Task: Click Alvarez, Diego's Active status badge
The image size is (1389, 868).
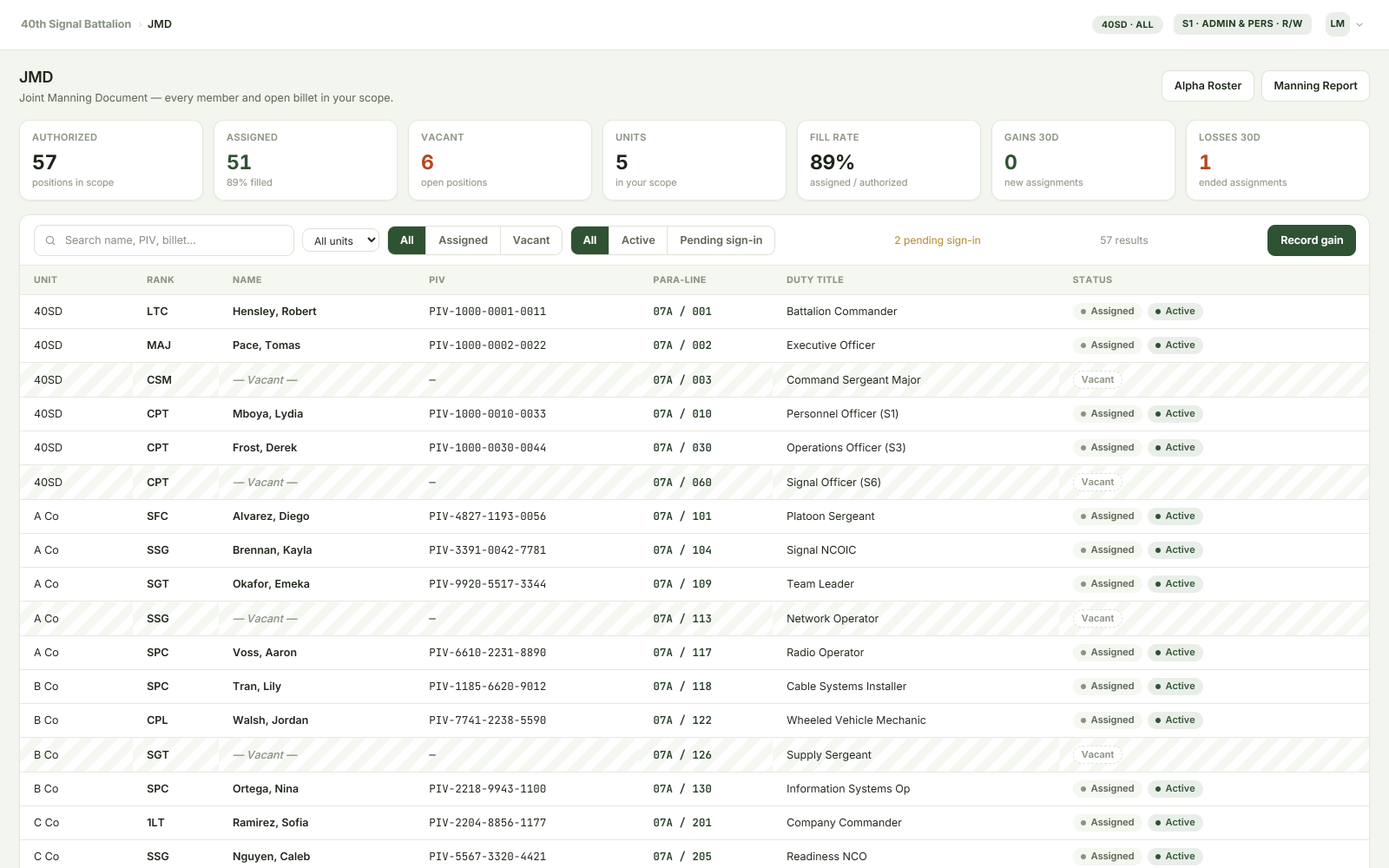Action: tap(1175, 516)
